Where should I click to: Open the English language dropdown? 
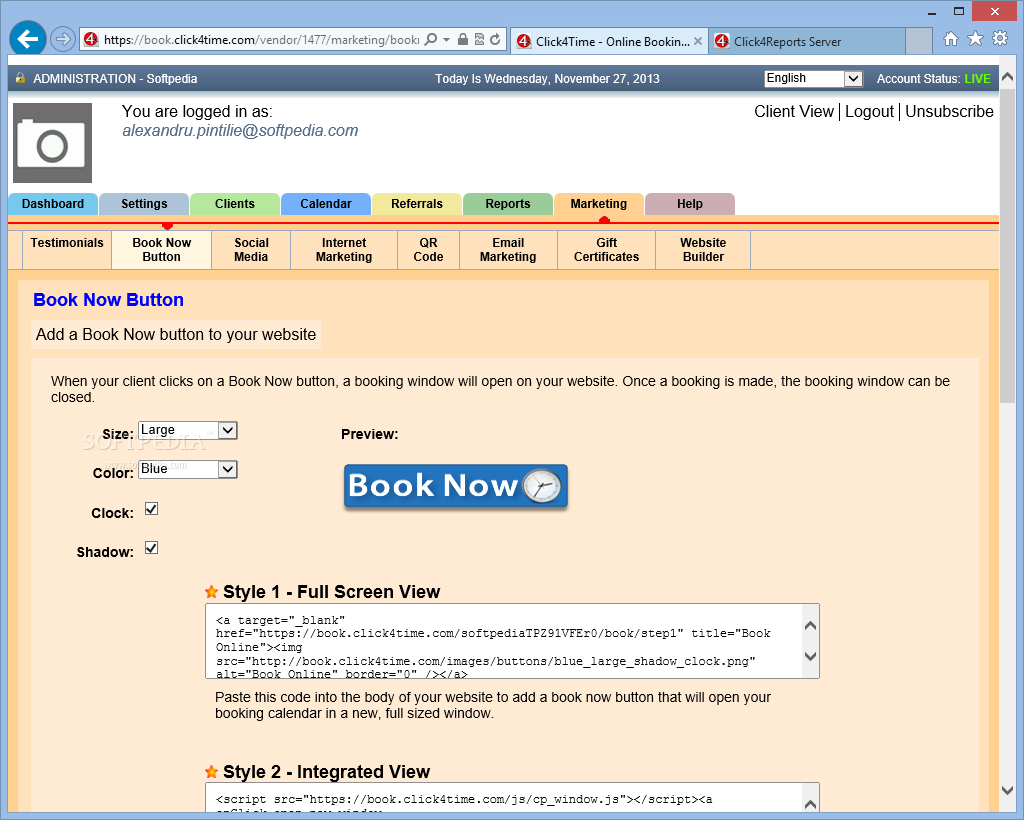pyautogui.click(x=814, y=78)
